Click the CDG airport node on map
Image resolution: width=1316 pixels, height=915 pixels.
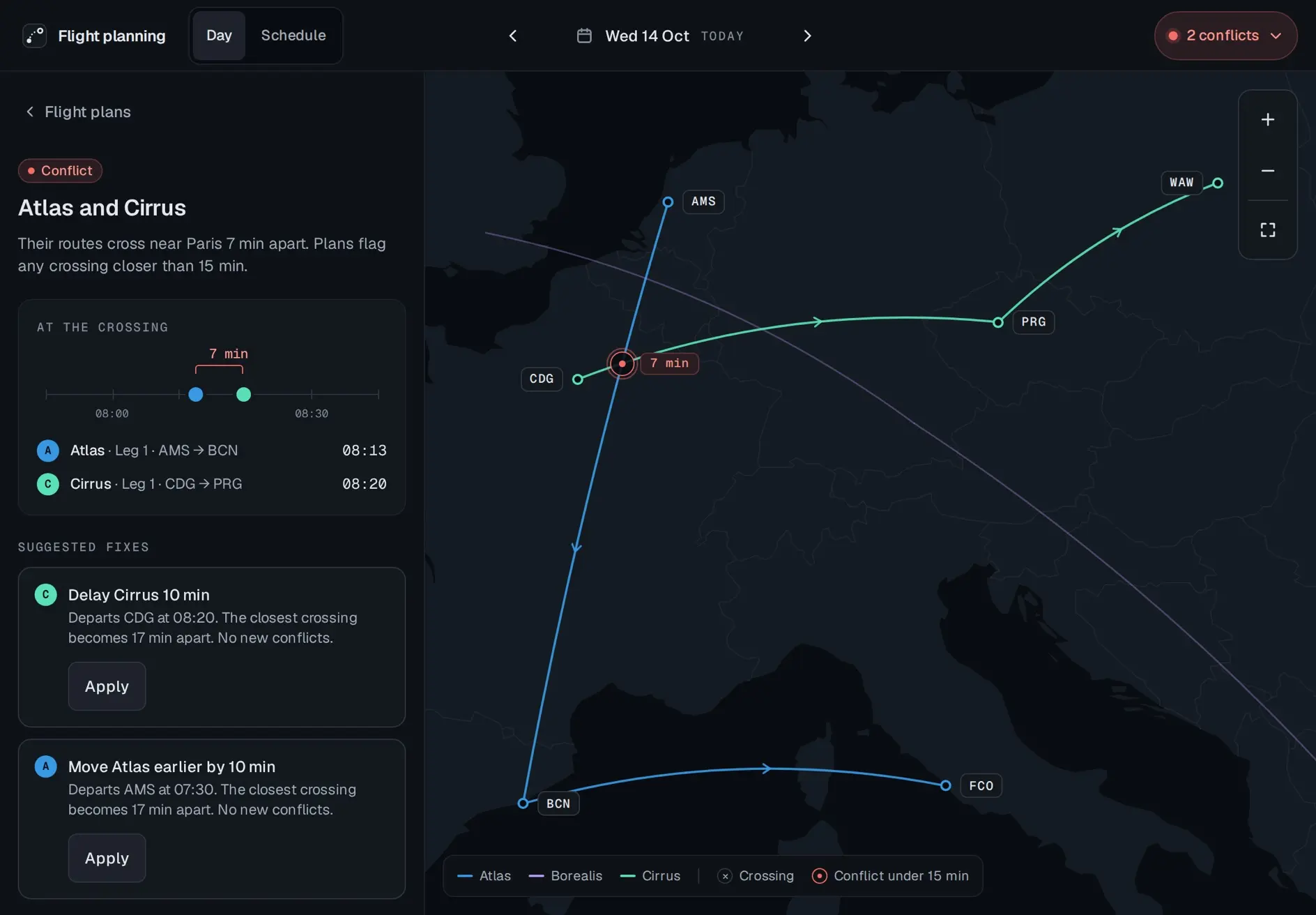pyautogui.click(x=577, y=379)
